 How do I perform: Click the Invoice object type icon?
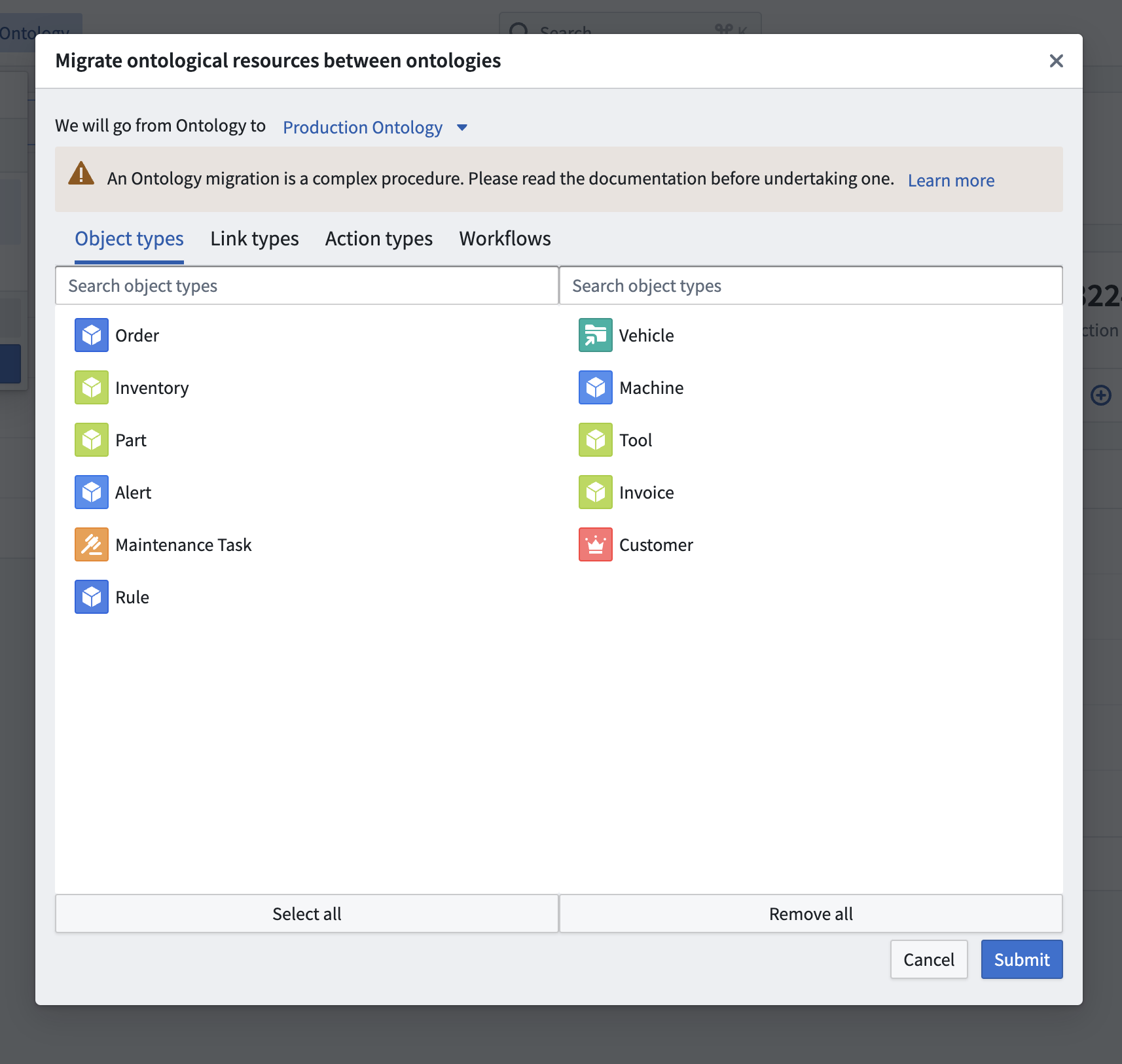[x=596, y=492]
